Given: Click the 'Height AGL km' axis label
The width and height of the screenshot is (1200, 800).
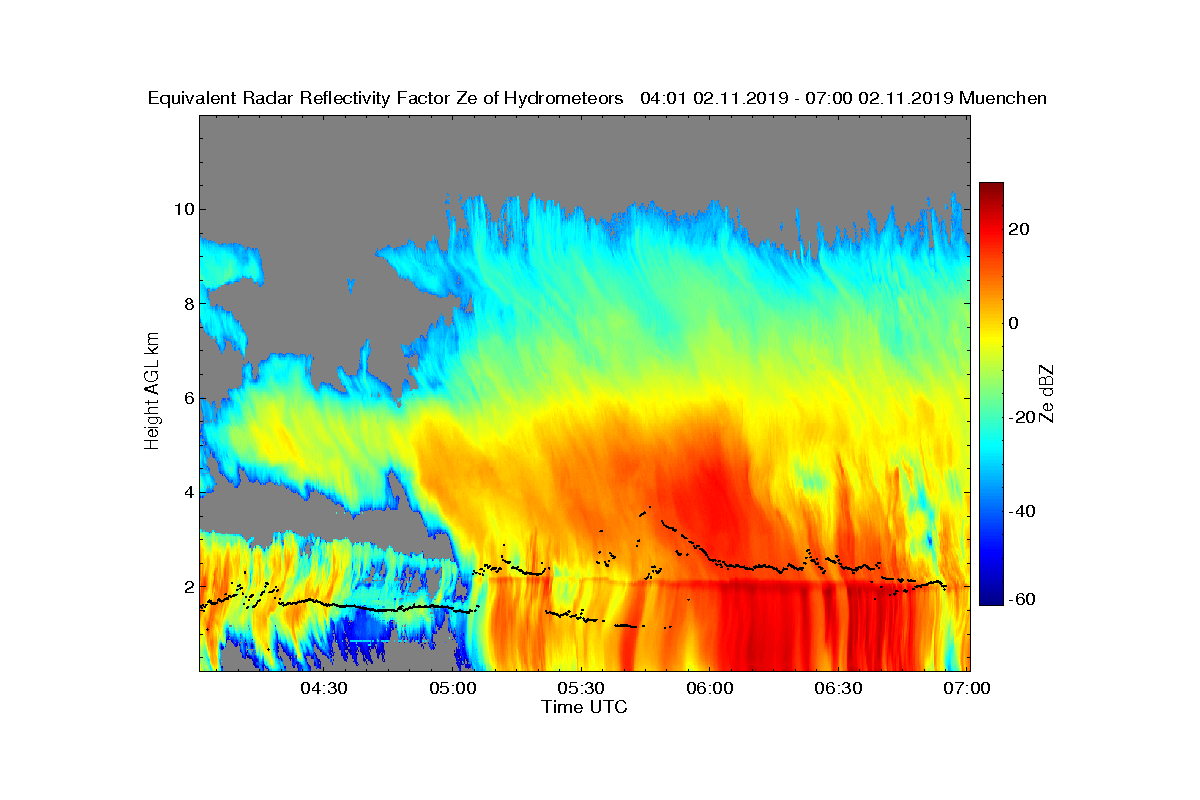Looking at the screenshot, I should 152,391.
